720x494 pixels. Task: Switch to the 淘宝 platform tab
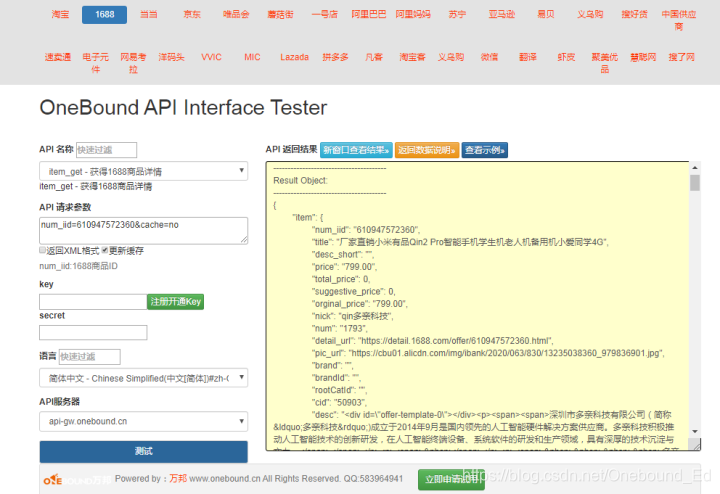pos(61,15)
